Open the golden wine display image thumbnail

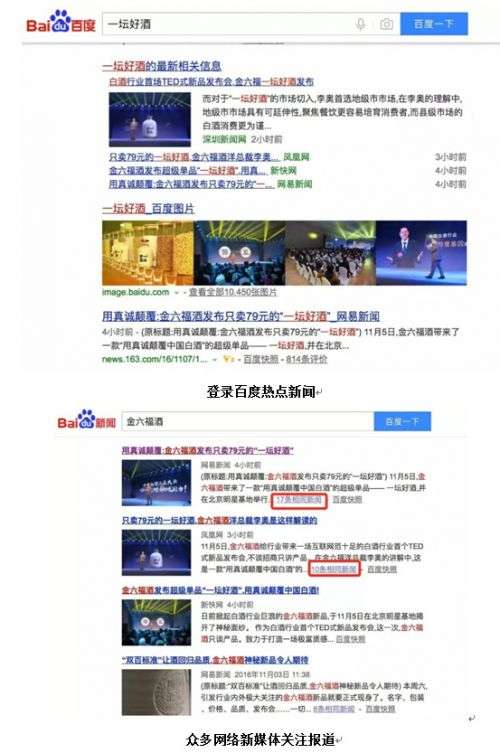click(148, 253)
